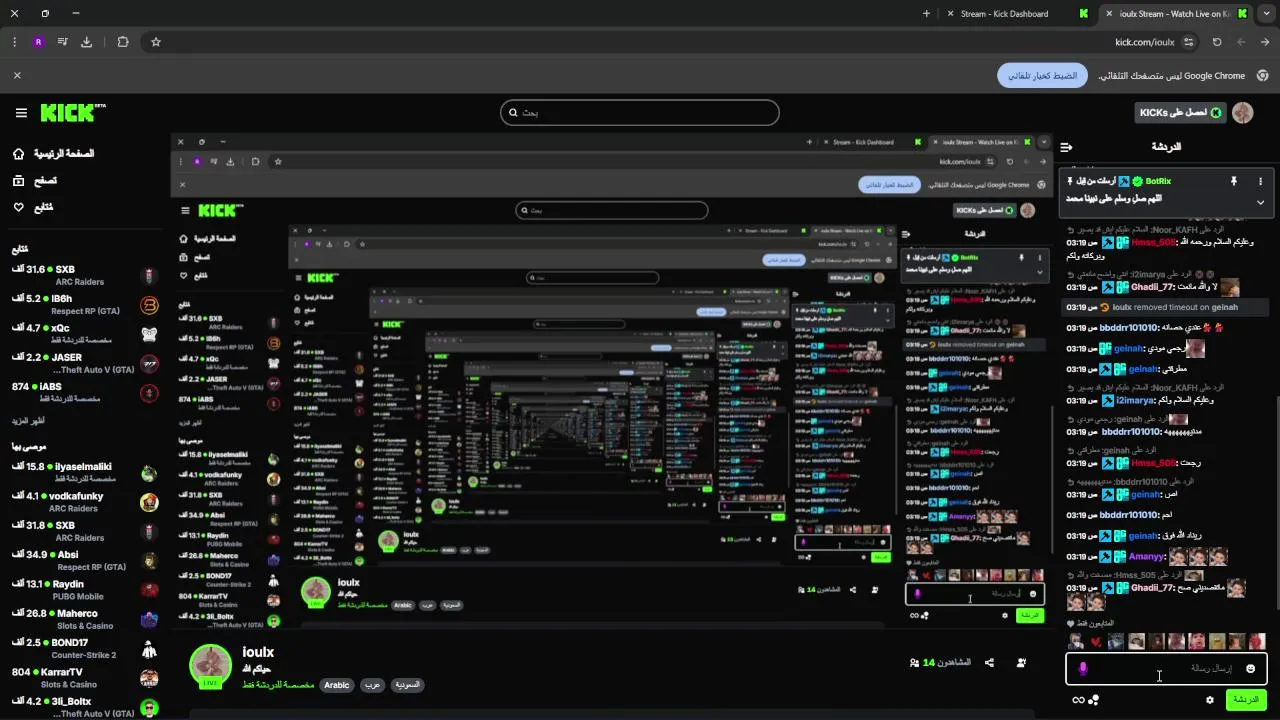Open the Chrome three-dot menu

pos(14,42)
